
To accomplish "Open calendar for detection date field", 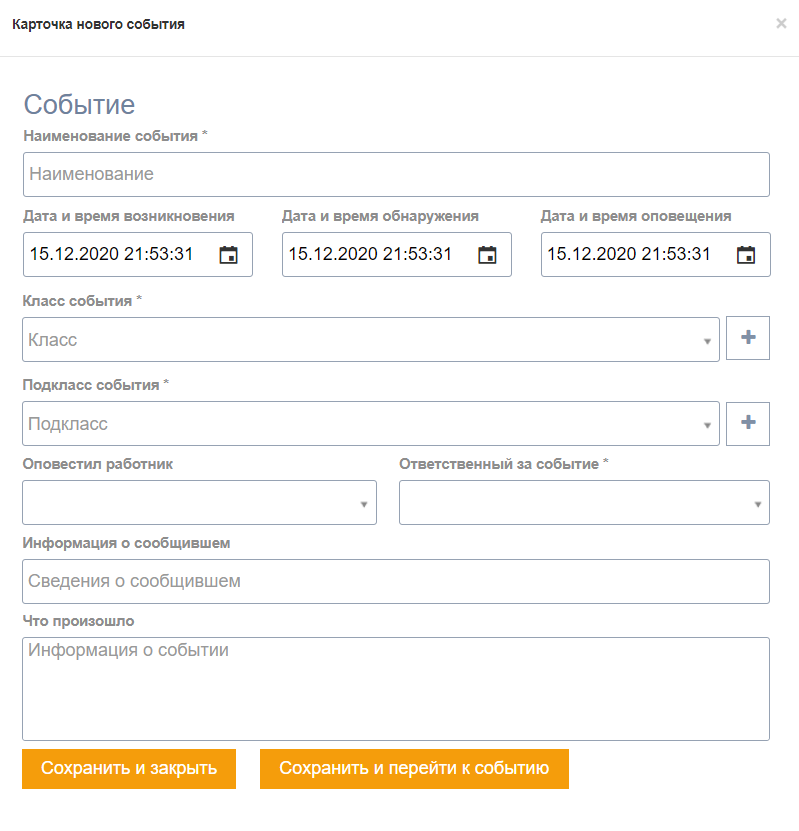I will [x=487, y=255].
